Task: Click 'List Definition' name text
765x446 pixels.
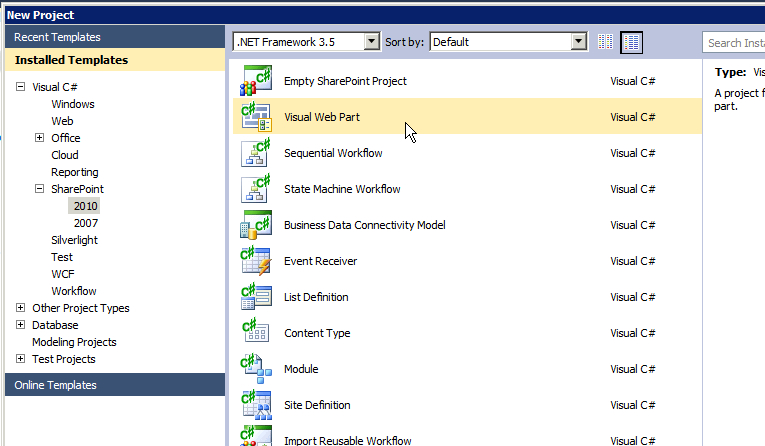Action: (x=316, y=297)
